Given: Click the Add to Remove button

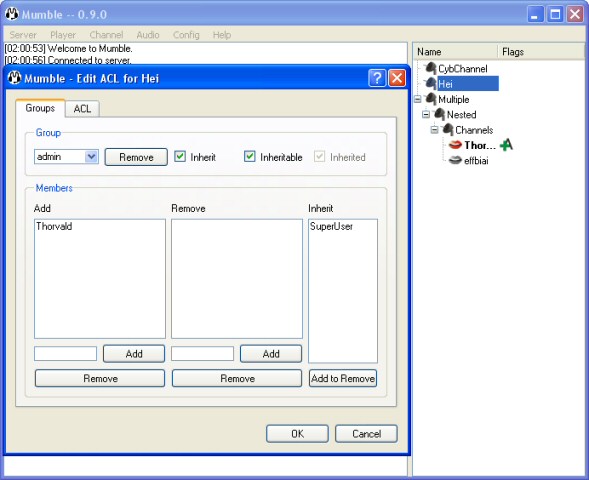Looking at the screenshot, I should pos(343,378).
